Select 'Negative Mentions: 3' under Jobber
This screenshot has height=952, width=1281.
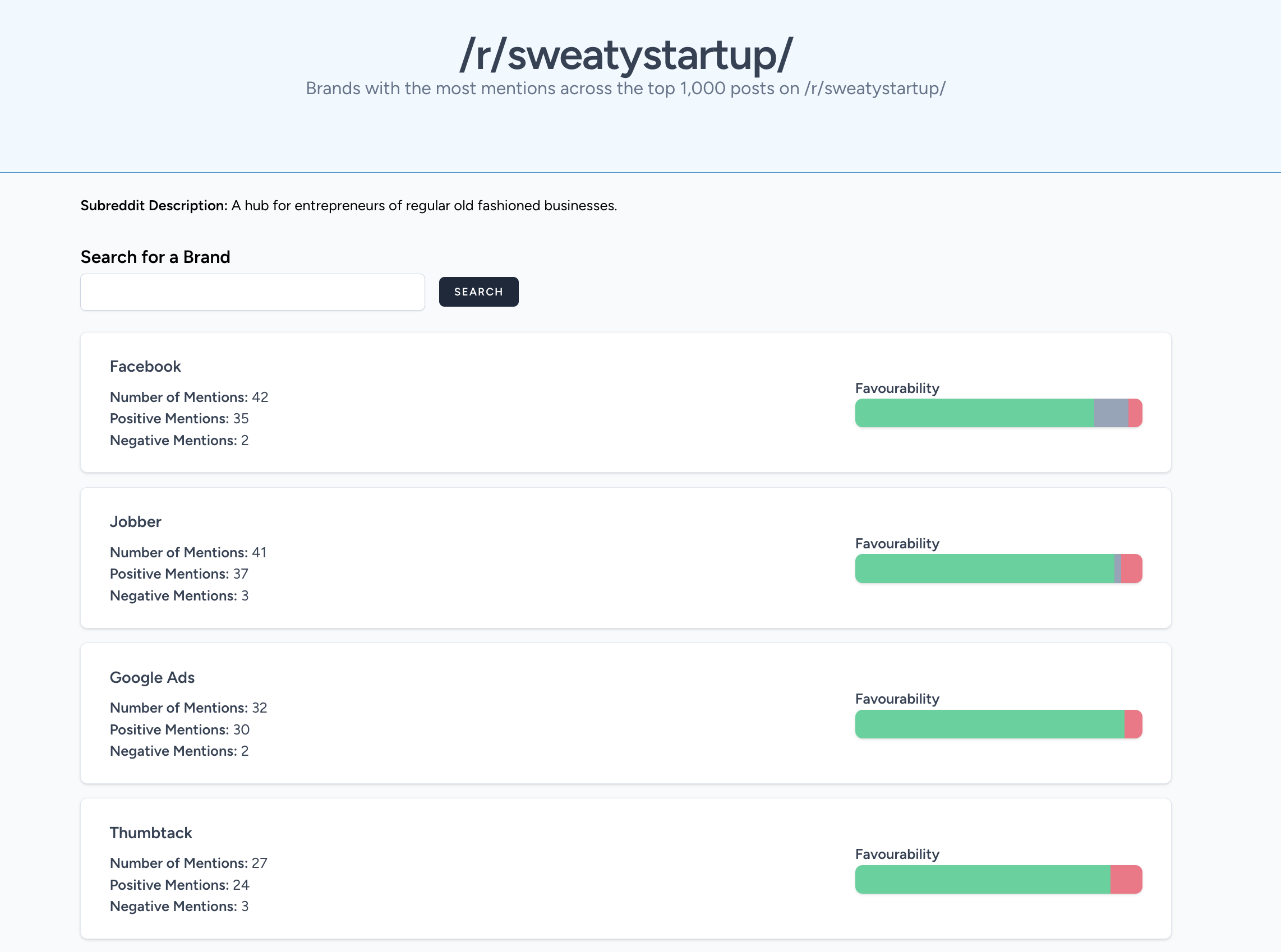179,595
